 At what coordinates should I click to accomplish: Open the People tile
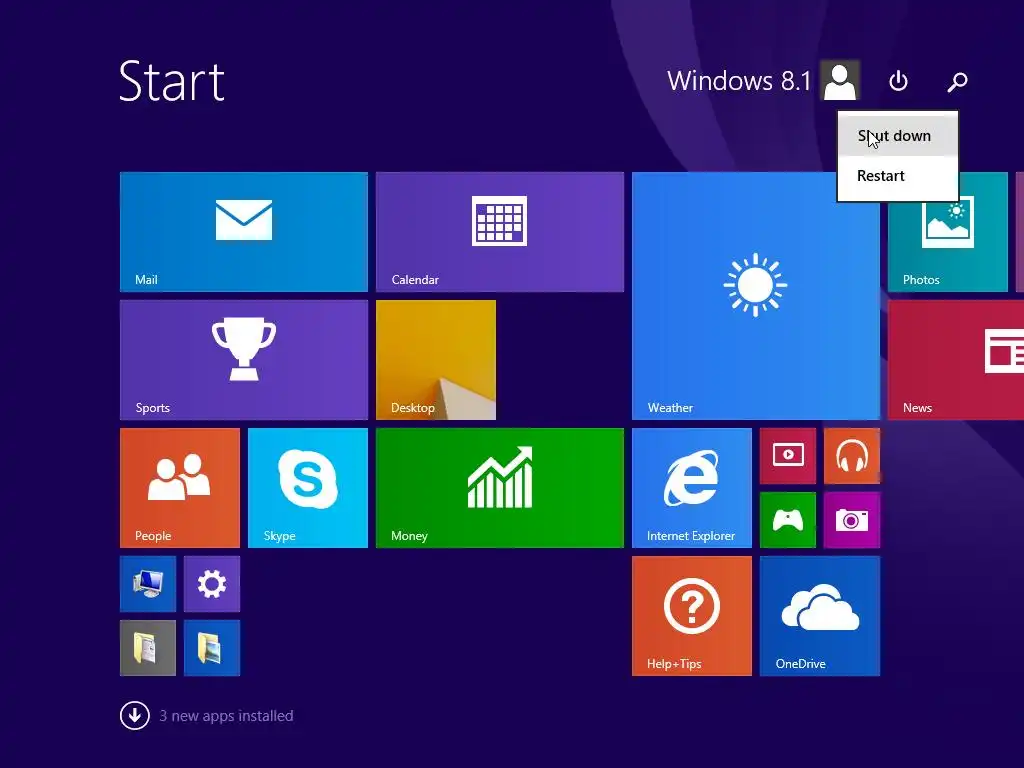click(x=180, y=488)
